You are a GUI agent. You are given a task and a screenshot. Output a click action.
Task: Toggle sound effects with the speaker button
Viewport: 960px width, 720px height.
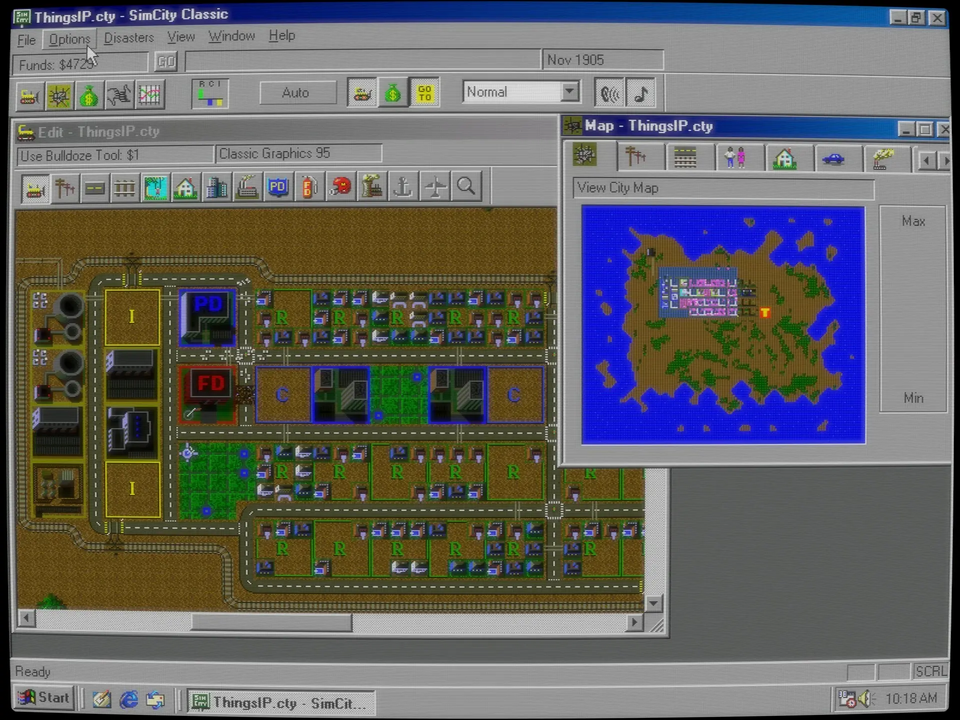(609, 93)
